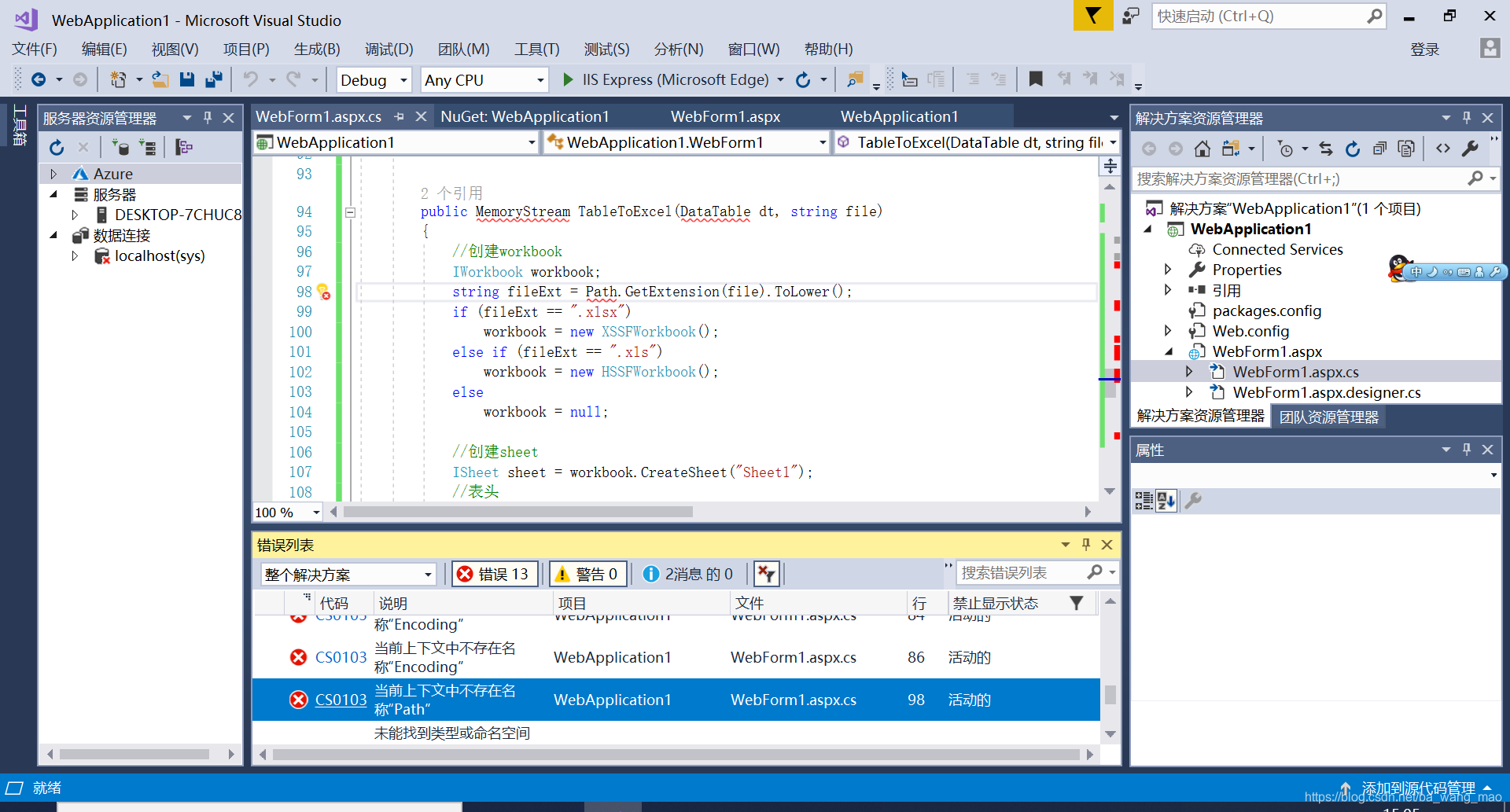Image resolution: width=1510 pixels, height=812 pixels.
Task: Switch to the WebForm1.aspx tab
Action: click(725, 116)
